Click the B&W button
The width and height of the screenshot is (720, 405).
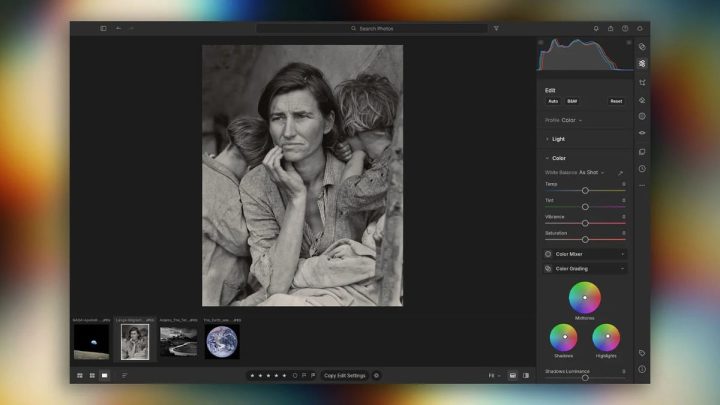[572, 101]
